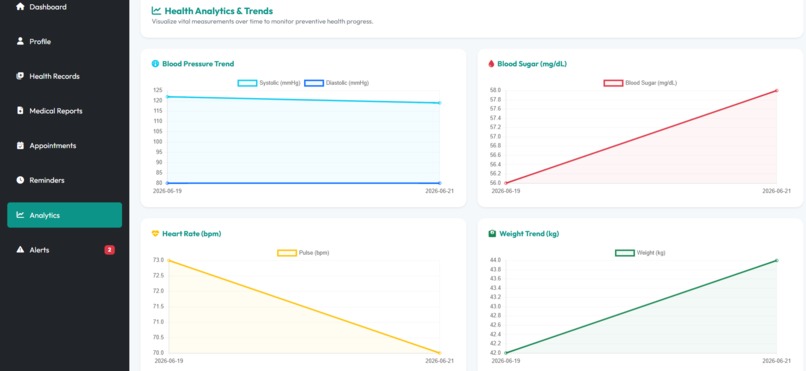Click systolic data point at 2026-06-19
The image size is (806, 371).
tap(168, 97)
